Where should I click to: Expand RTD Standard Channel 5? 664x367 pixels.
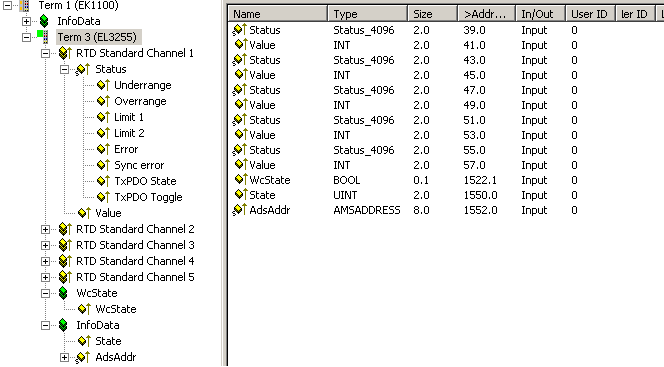coord(45,278)
